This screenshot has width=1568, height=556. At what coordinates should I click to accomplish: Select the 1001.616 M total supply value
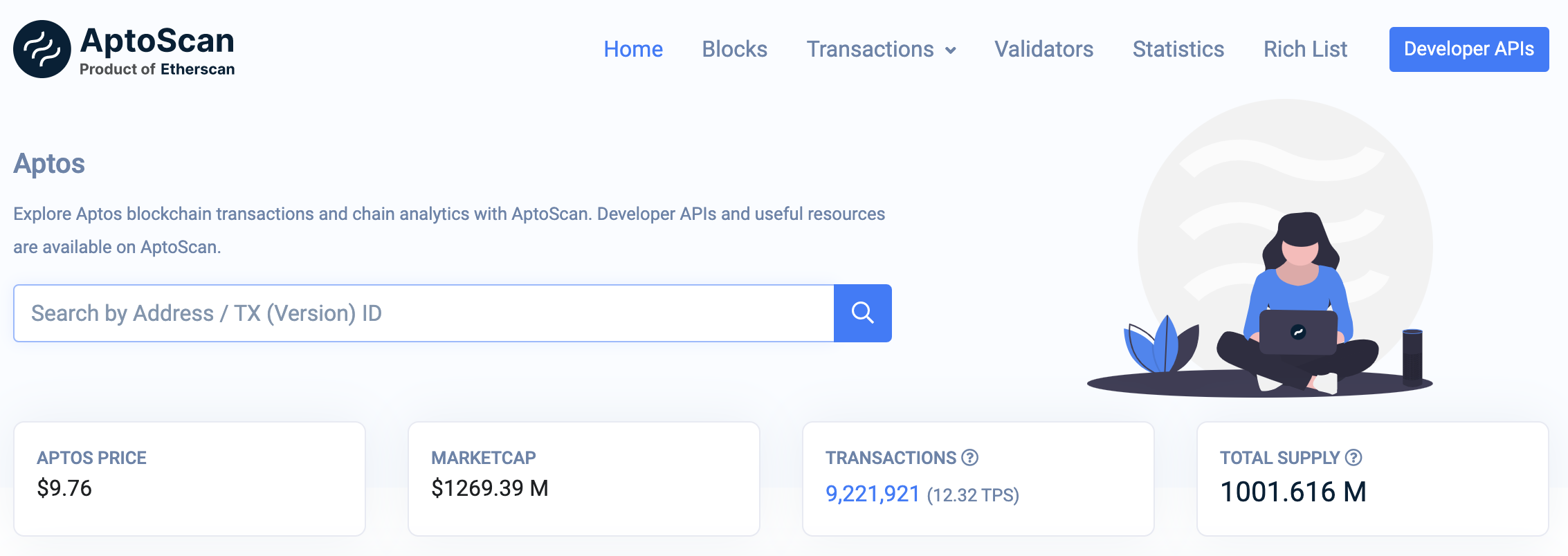click(x=1293, y=492)
